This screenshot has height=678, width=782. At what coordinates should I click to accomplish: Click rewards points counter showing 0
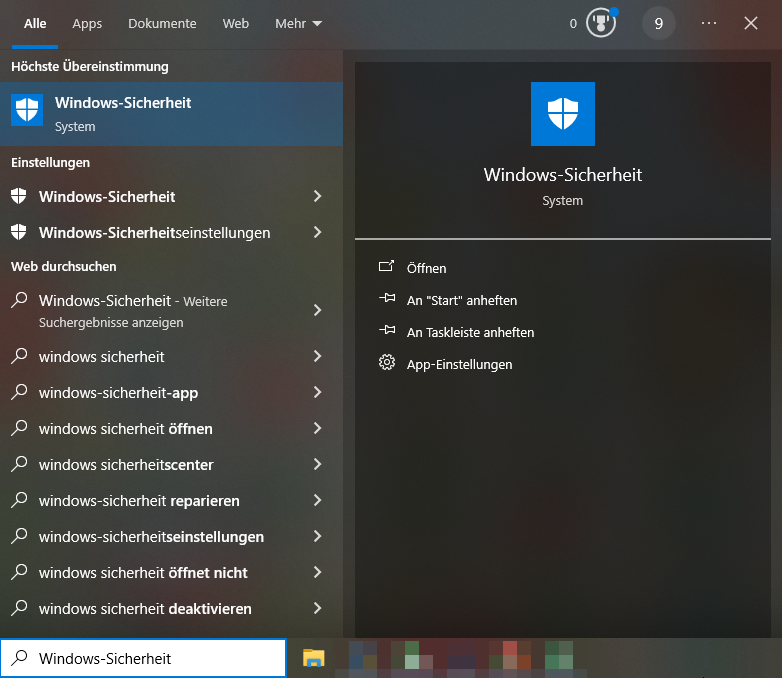tap(573, 23)
